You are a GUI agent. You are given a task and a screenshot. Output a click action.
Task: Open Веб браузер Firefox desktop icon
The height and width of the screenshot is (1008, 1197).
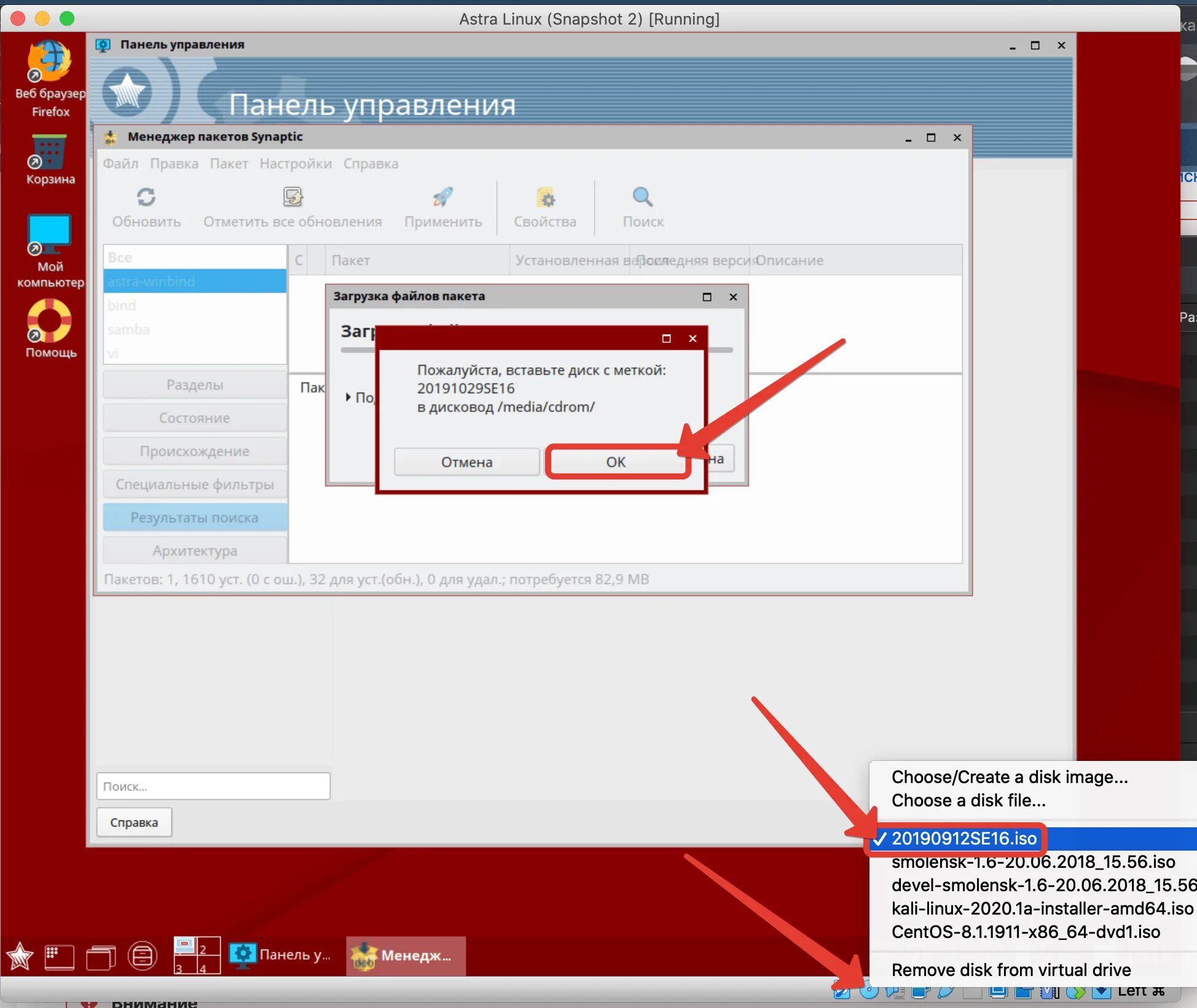pyautogui.click(x=50, y=62)
